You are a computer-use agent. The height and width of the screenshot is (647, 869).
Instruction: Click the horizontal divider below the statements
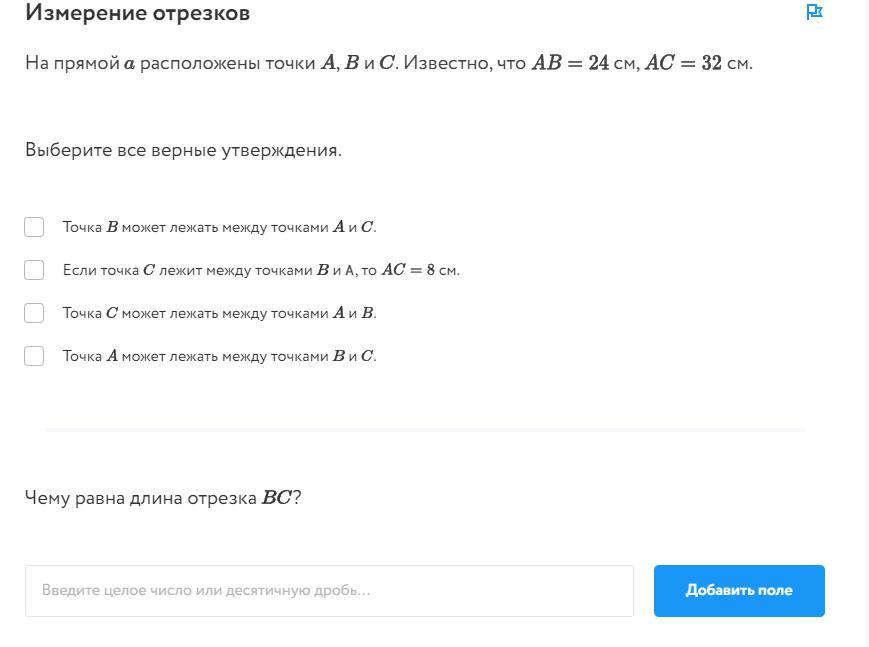click(x=425, y=429)
